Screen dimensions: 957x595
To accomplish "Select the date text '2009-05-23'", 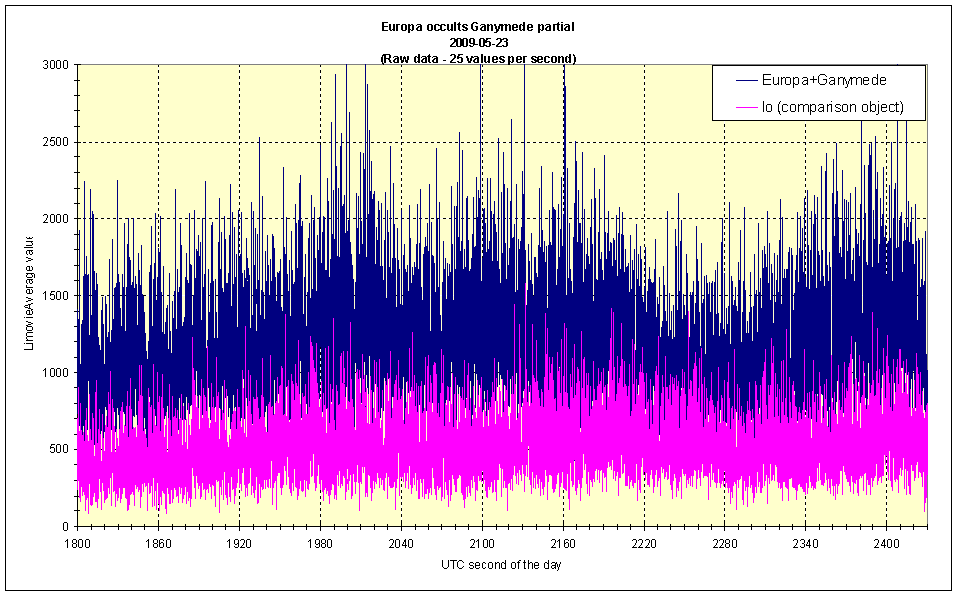I will [478, 43].
